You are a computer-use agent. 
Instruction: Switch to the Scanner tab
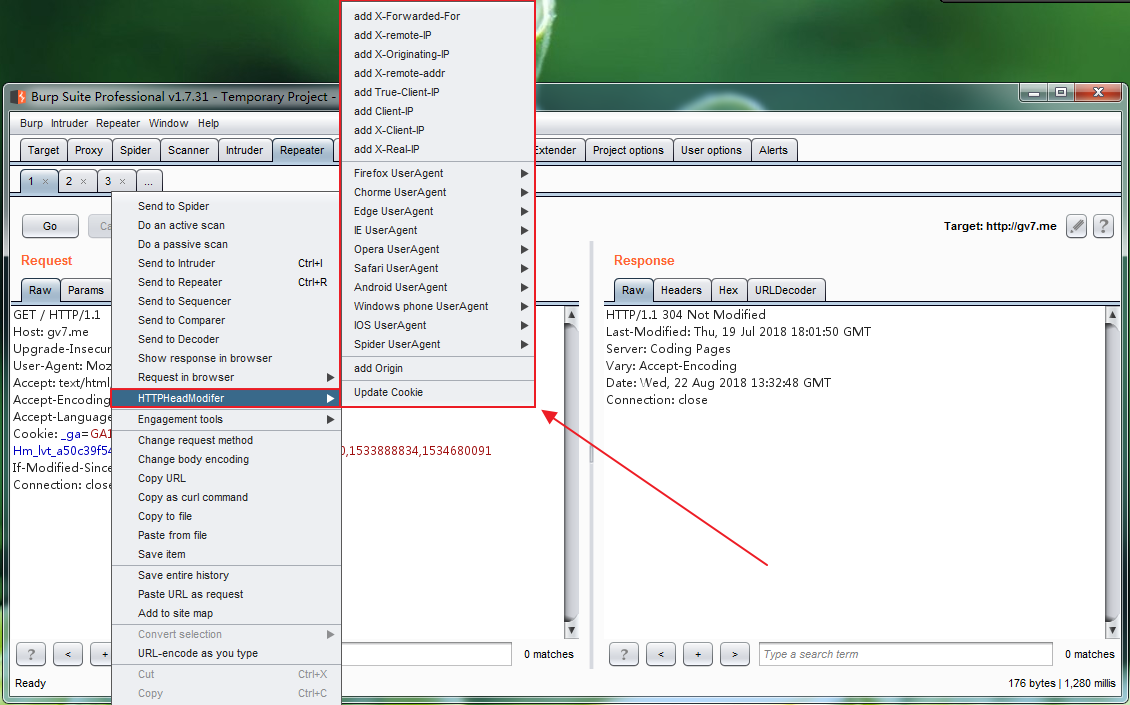(188, 150)
